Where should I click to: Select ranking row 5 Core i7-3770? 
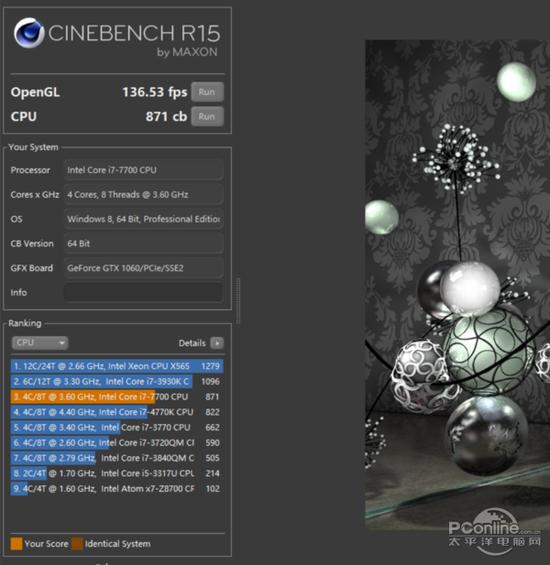point(117,427)
